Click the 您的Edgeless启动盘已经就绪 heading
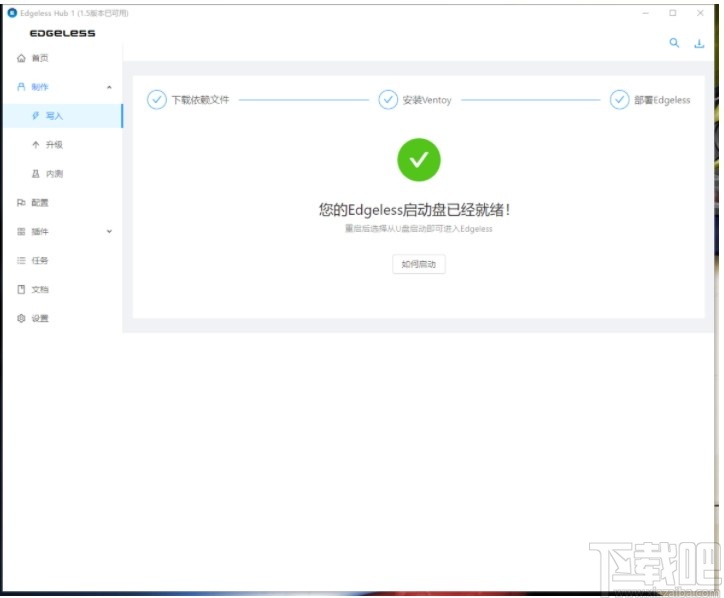 tap(414, 210)
